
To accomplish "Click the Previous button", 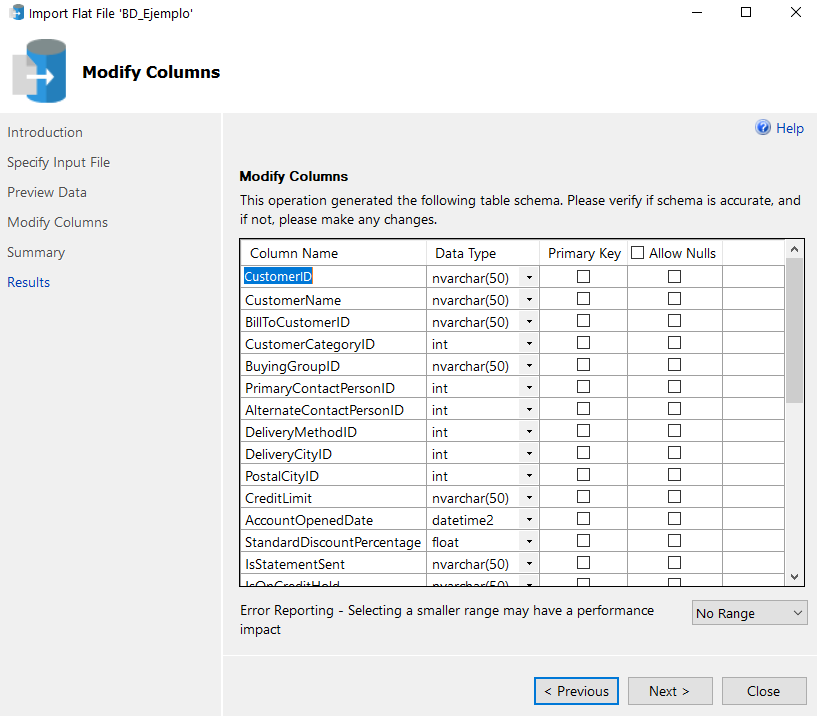I will pyautogui.click(x=576, y=691).
